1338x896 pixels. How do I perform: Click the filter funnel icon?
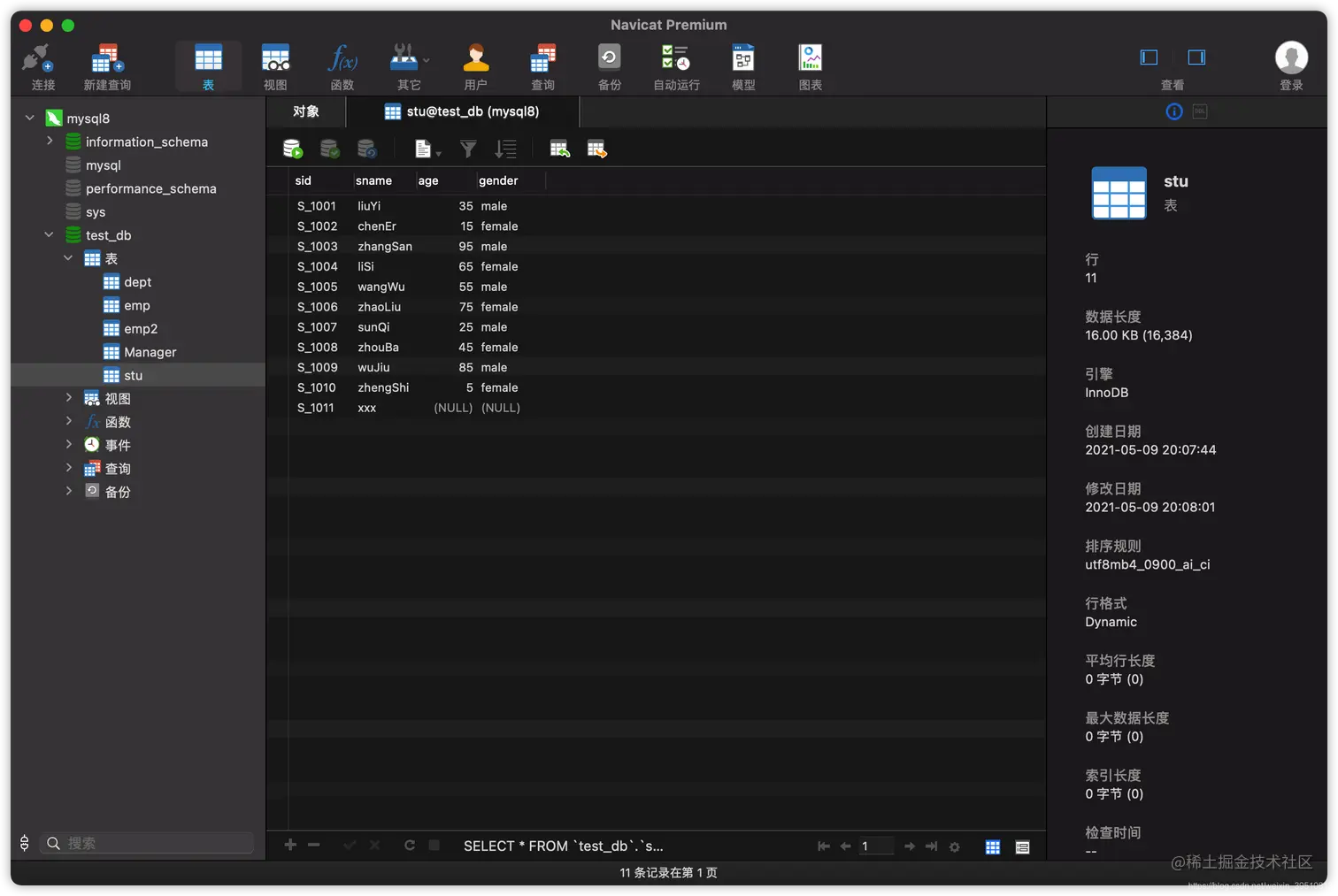468,149
